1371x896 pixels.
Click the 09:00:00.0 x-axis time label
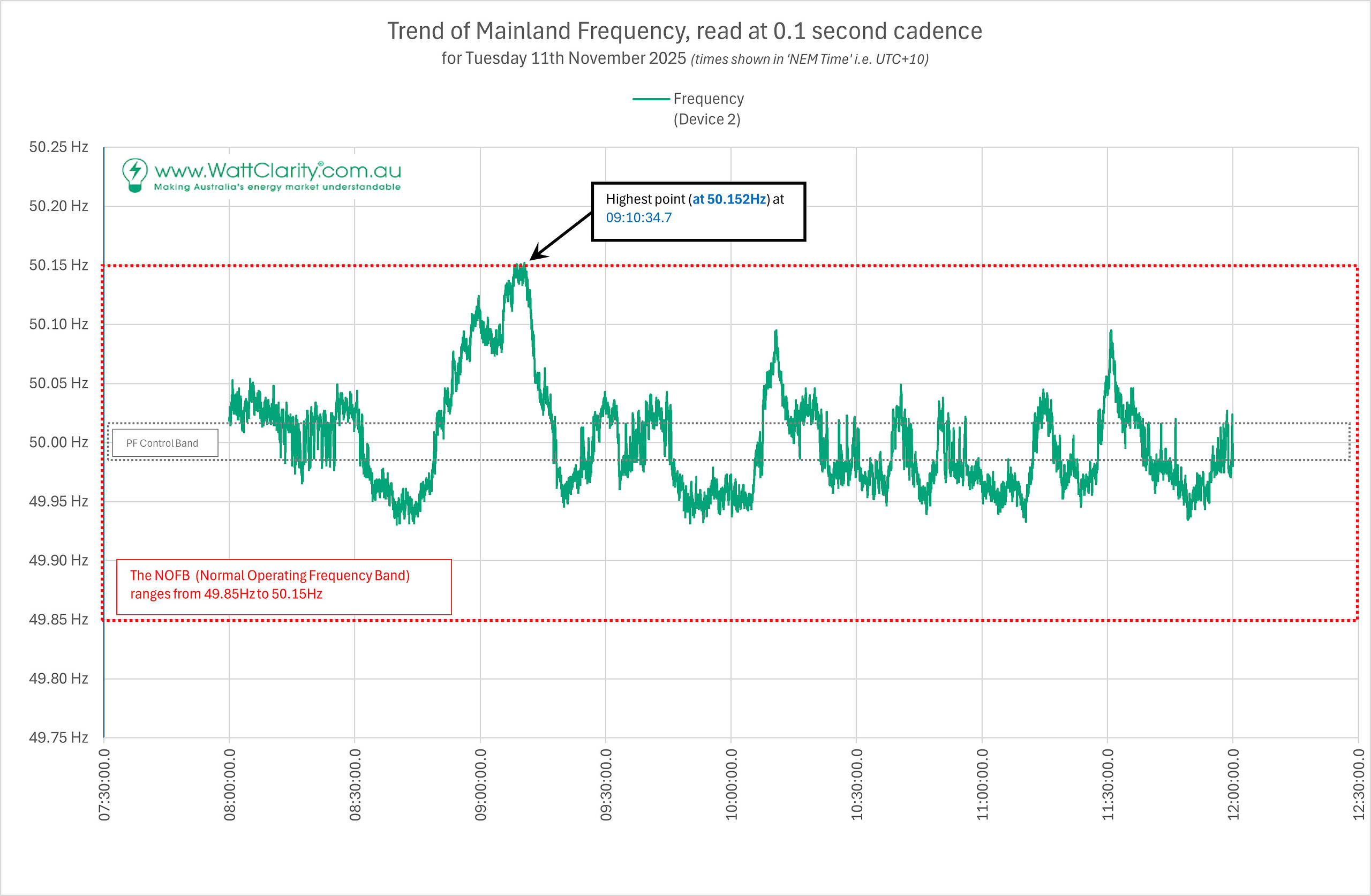click(480, 785)
